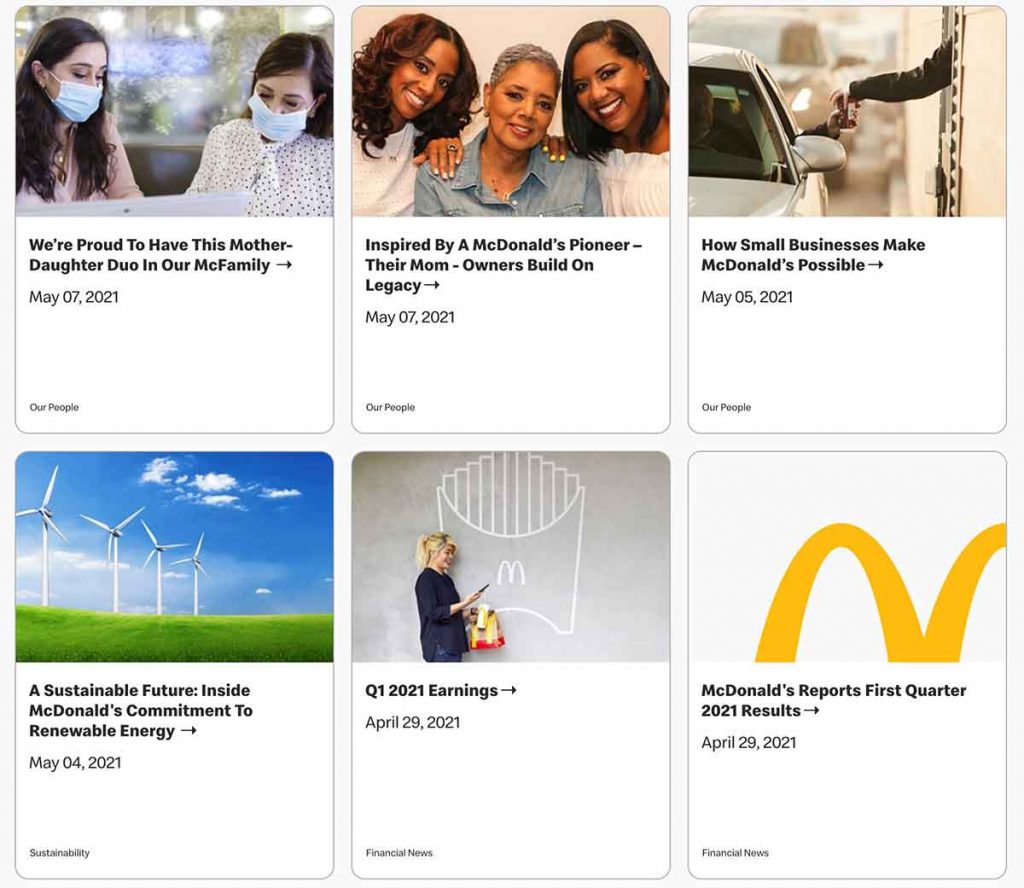Open 'How Small Businesses Make McDonald's Possible' article
1024x888 pixels.
[813, 255]
